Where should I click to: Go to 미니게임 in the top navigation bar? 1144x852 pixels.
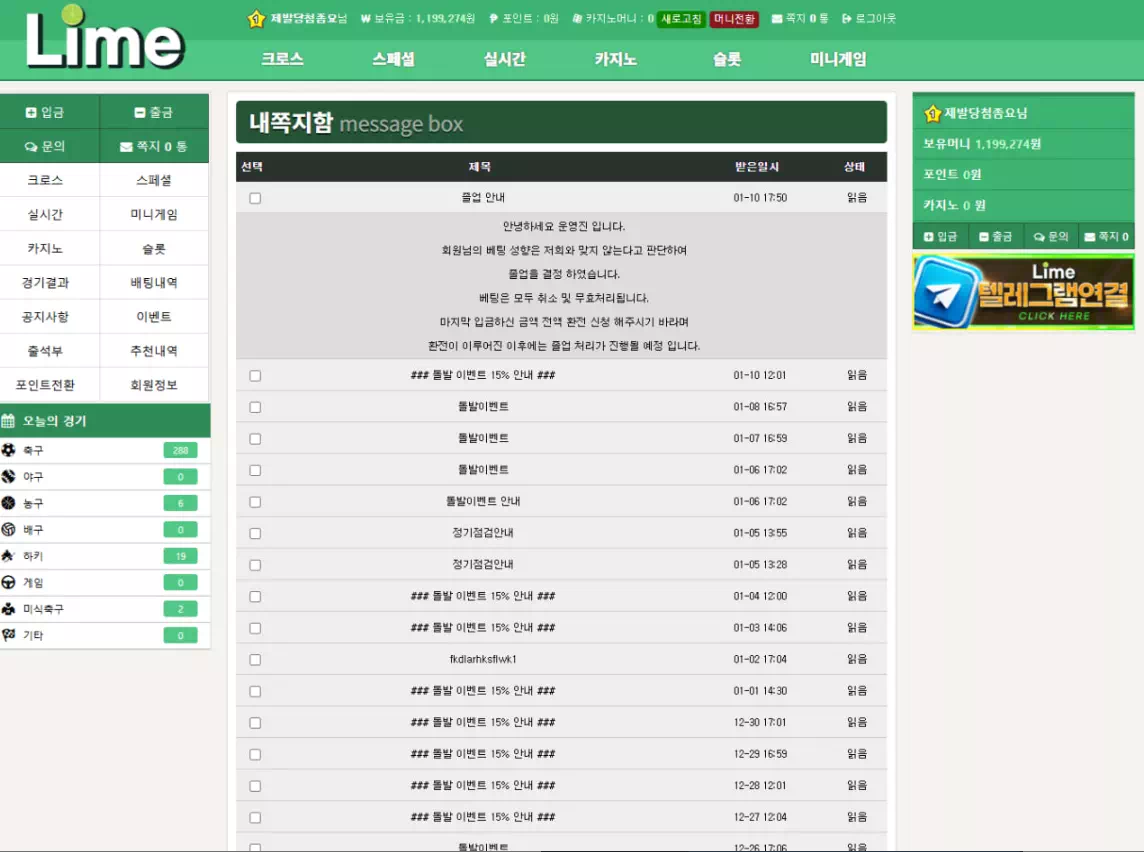pos(838,59)
